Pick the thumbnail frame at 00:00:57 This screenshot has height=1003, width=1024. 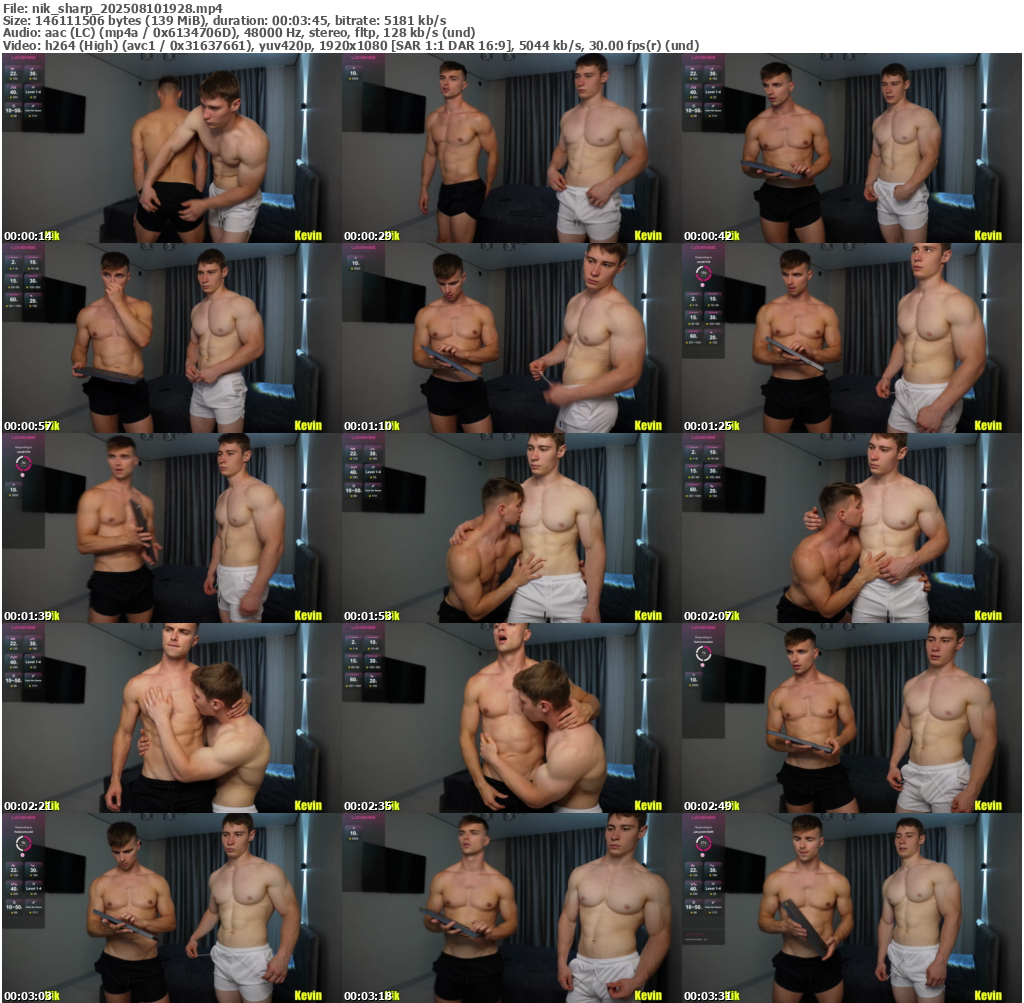(171, 338)
